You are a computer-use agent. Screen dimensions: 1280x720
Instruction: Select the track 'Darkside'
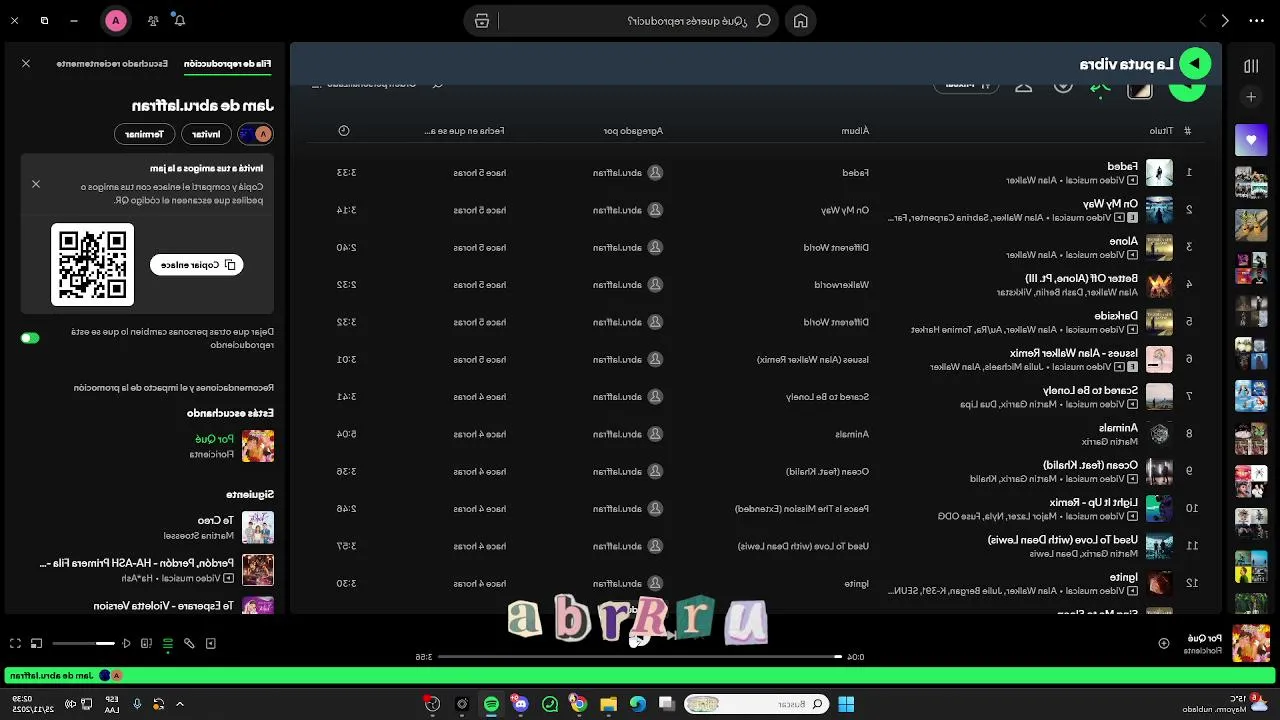coord(1117,316)
